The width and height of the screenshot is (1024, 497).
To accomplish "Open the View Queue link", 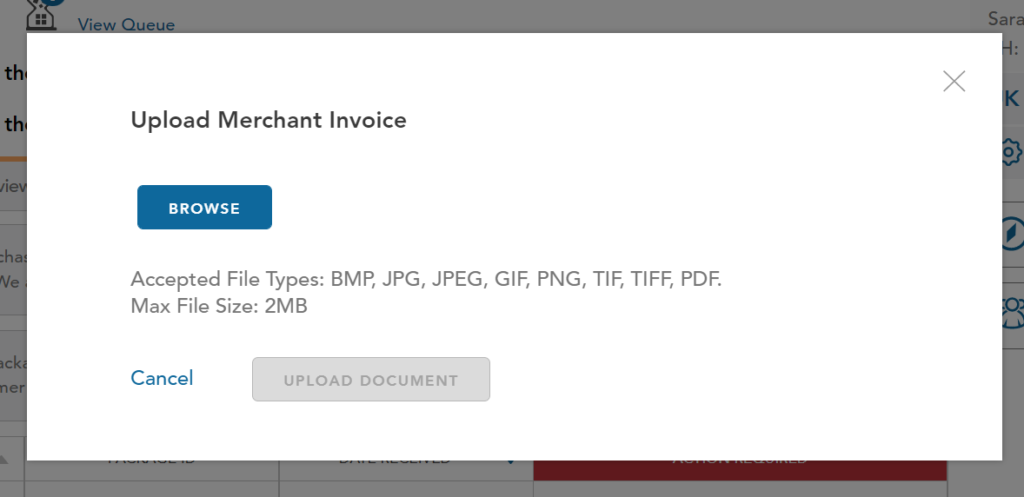I will tap(126, 25).
